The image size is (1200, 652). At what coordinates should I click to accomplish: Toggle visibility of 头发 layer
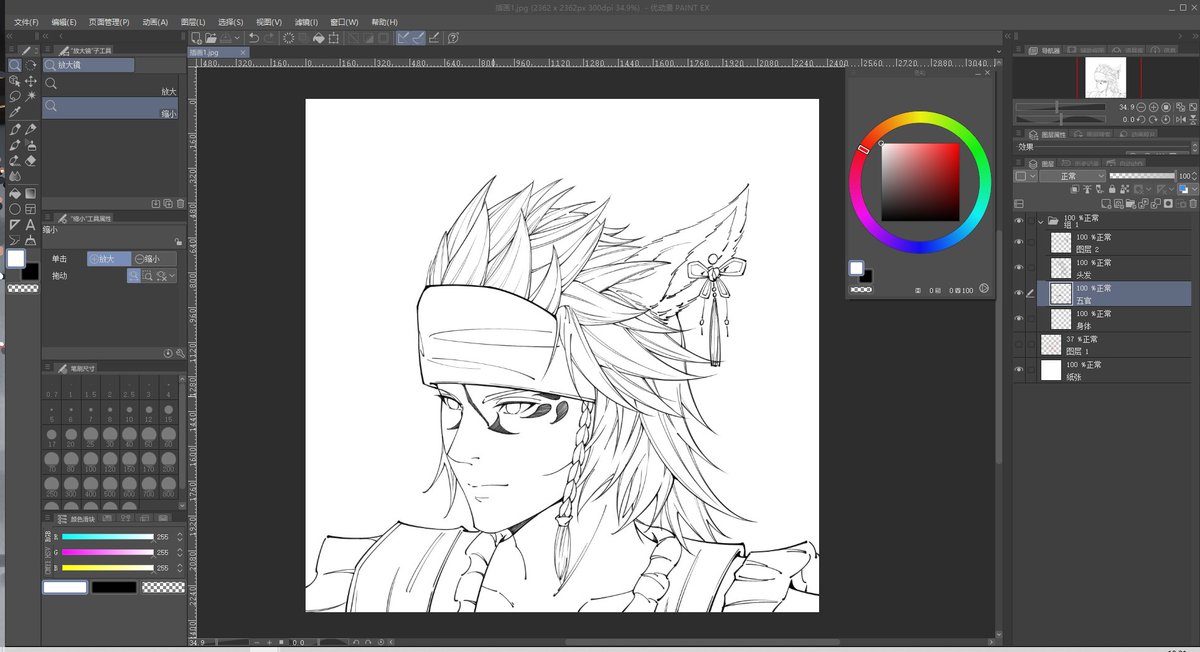[1019, 268]
